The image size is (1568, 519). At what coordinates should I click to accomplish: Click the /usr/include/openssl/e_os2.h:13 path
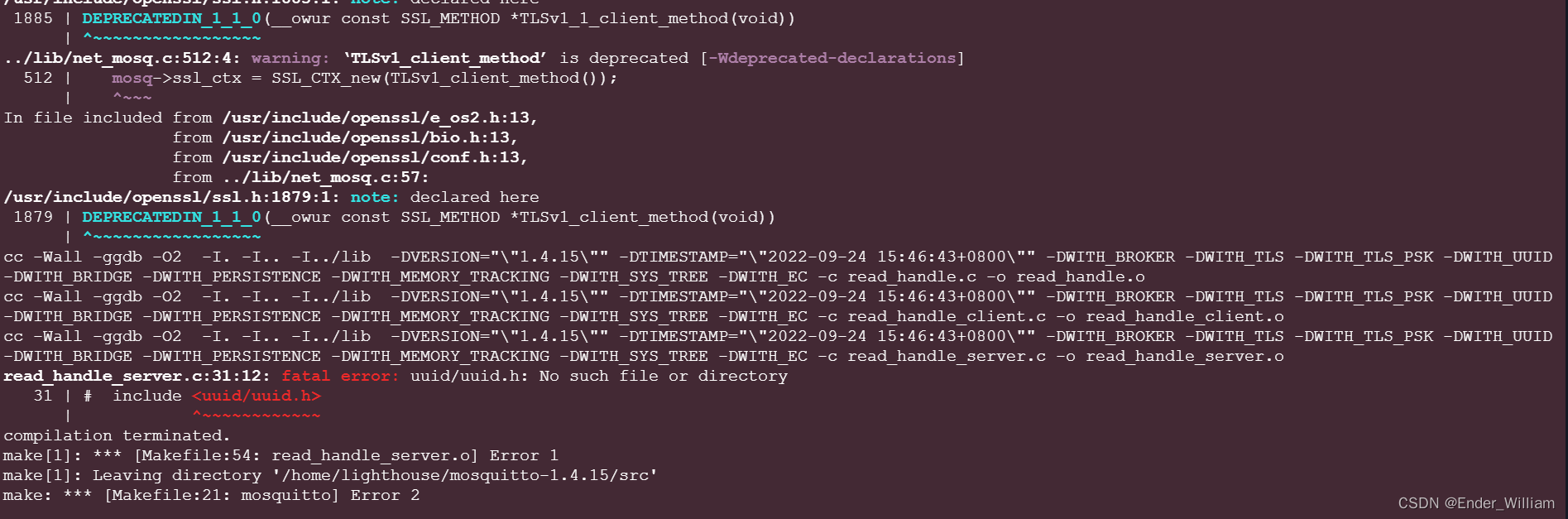point(378,118)
